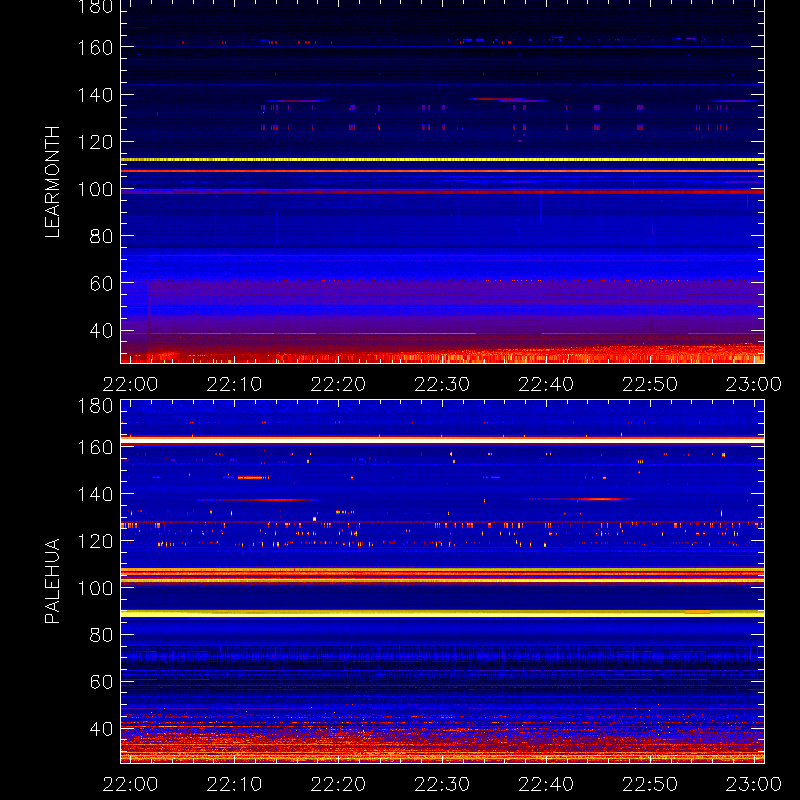Pick the 180 tick label on the Palehua plot
Image resolution: width=800 pixels, height=800 pixels.
pos(95,406)
